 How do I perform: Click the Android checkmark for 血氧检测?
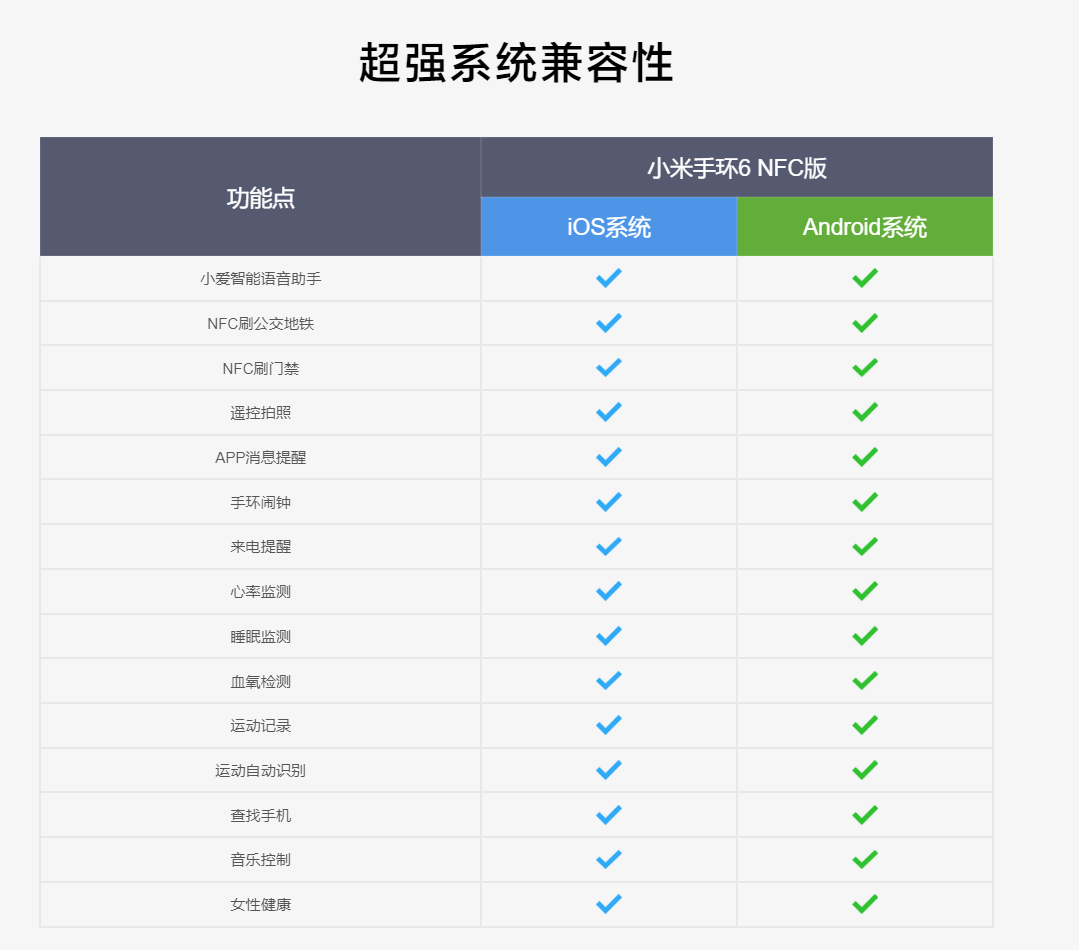(864, 680)
